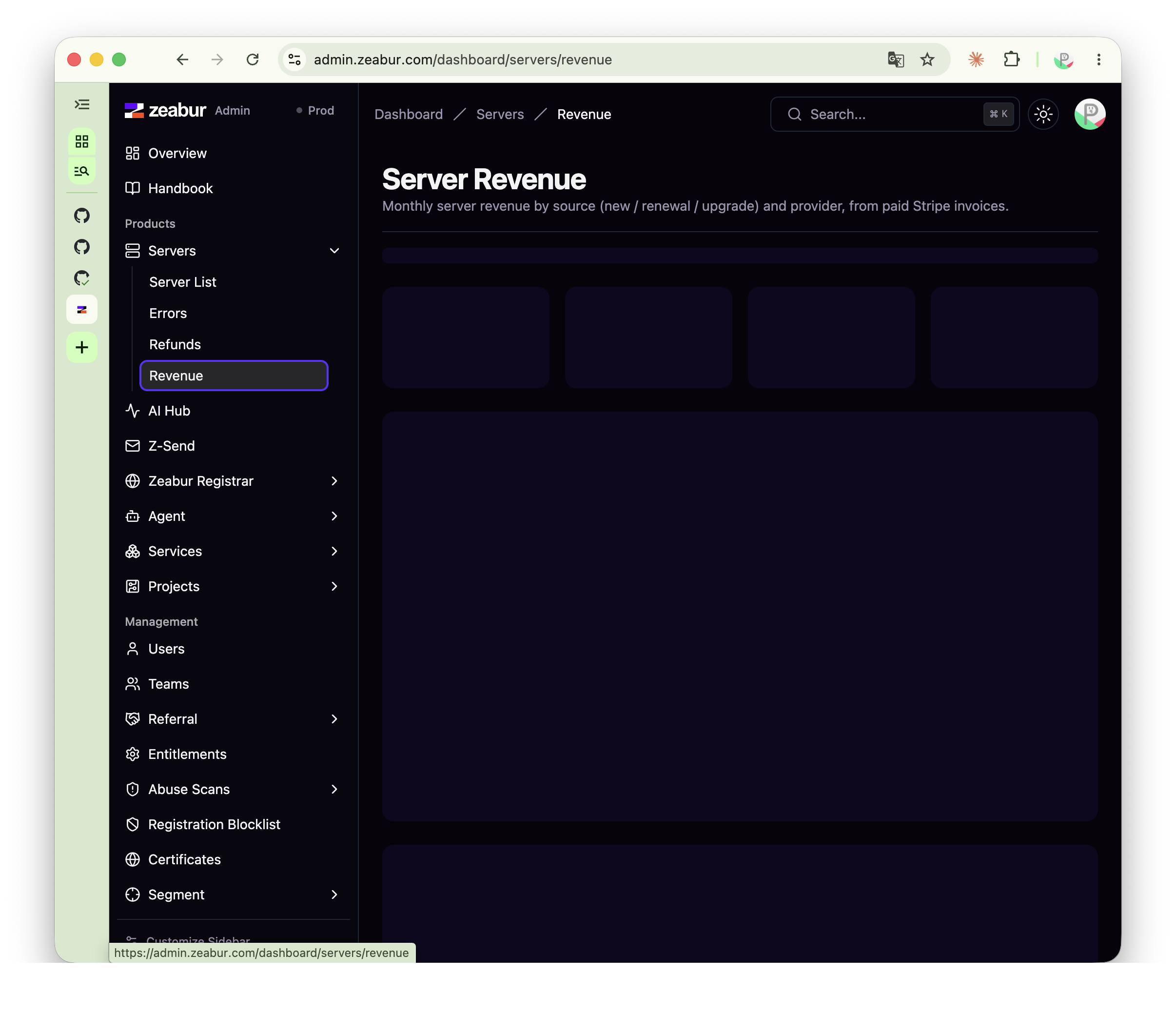Click the Certificates globe icon

coord(132,859)
